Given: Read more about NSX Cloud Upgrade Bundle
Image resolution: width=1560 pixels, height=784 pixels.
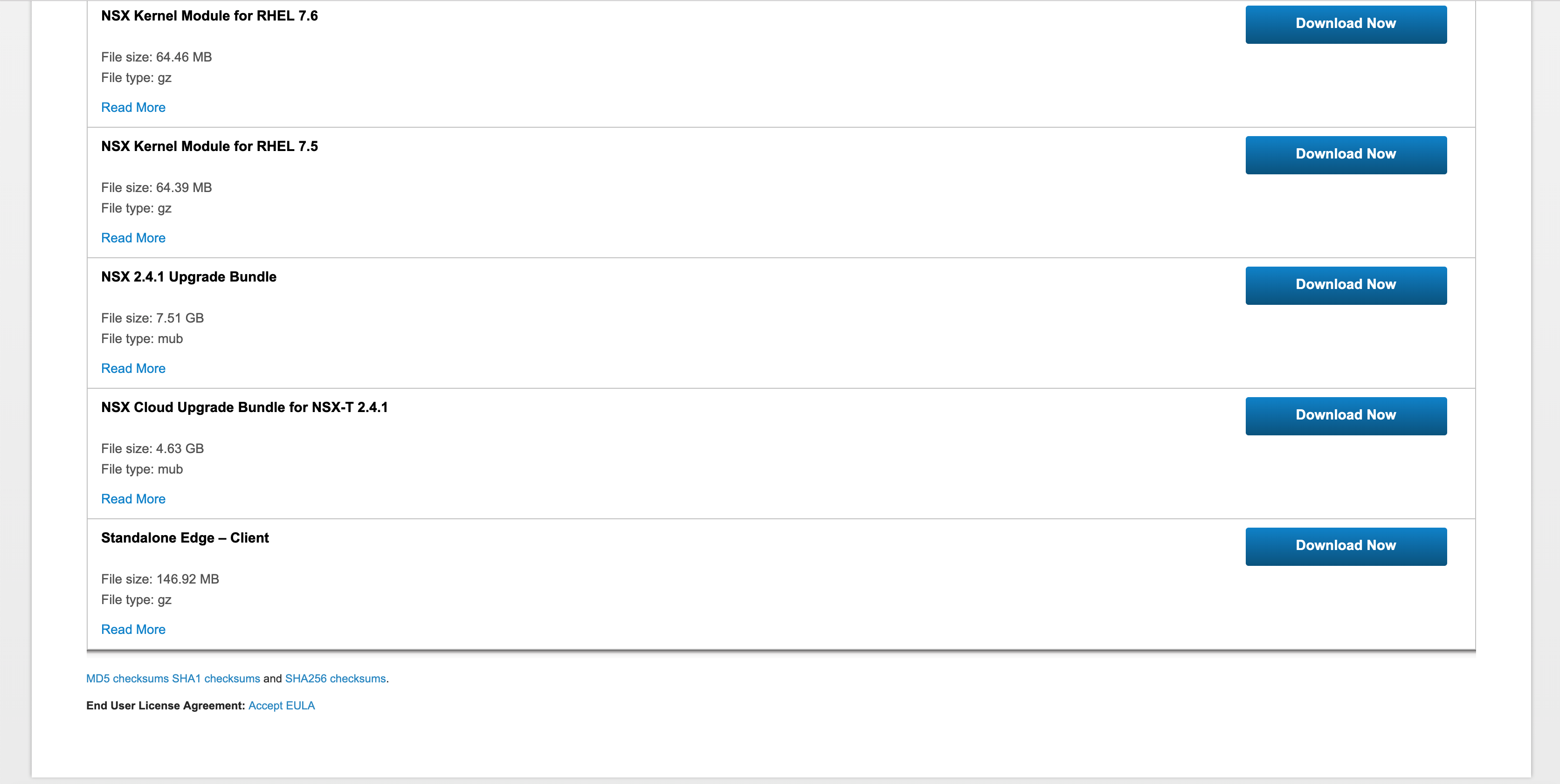Looking at the screenshot, I should click(133, 499).
